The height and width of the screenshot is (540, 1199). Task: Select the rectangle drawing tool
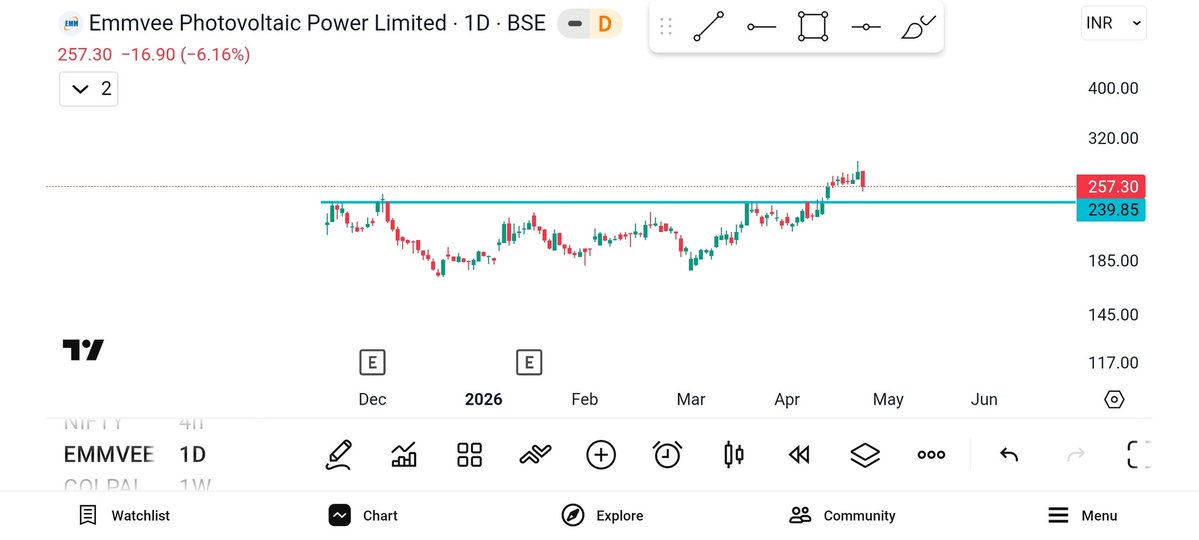pyautogui.click(x=813, y=27)
